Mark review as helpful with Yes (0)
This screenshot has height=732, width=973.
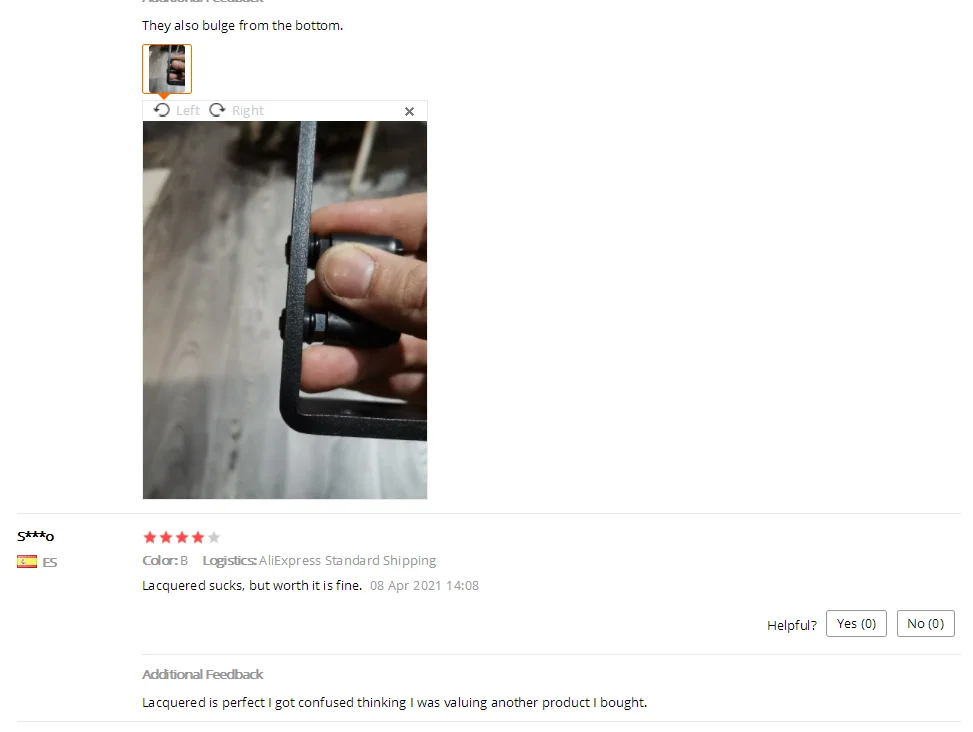(856, 623)
